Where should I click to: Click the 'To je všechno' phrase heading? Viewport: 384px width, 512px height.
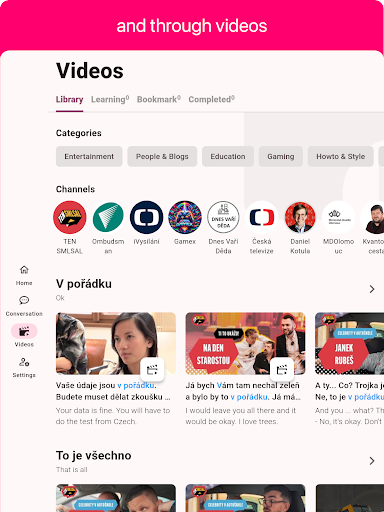94,456
